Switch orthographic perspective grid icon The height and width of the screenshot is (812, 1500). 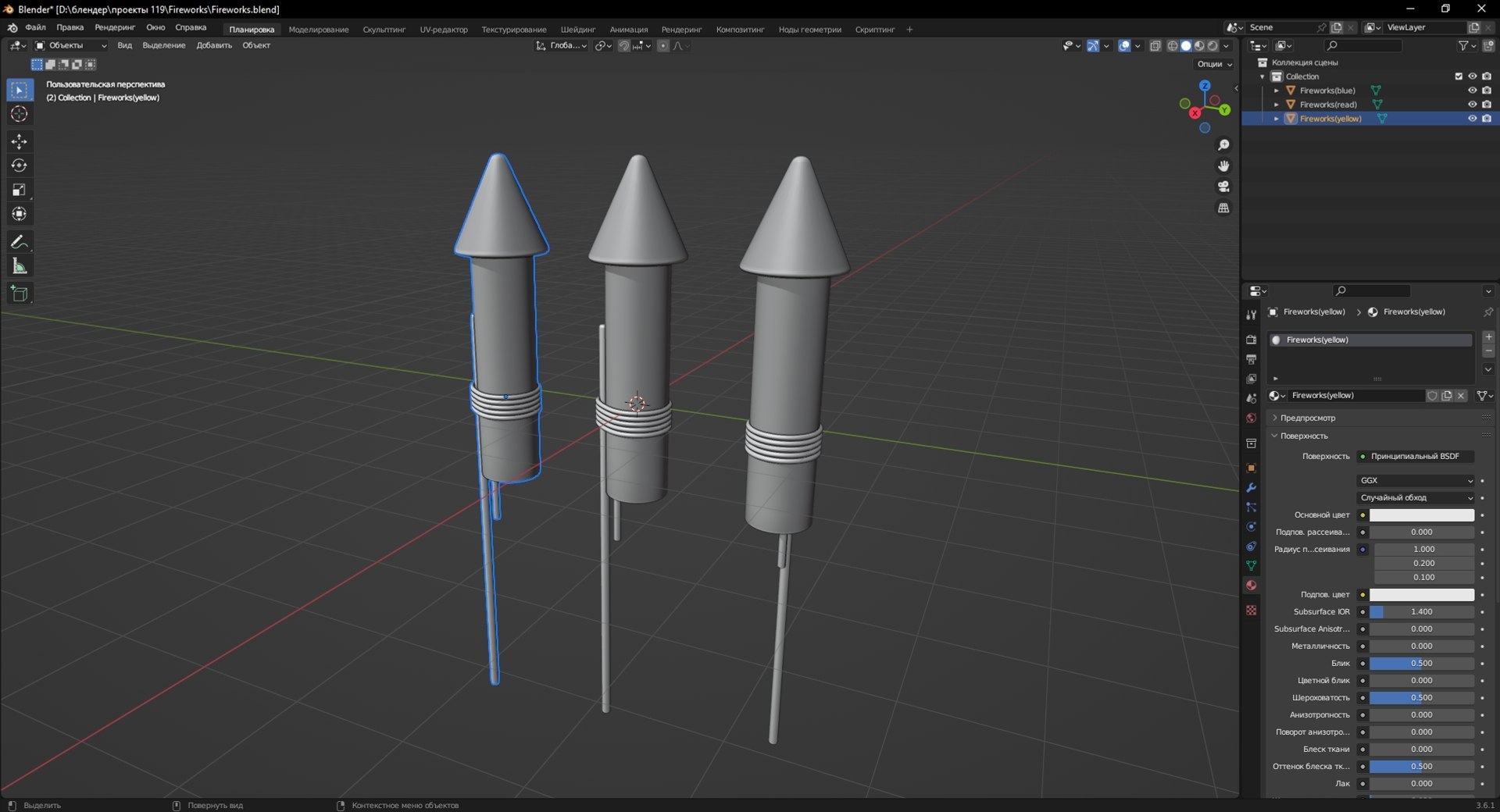coord(1223,208)
